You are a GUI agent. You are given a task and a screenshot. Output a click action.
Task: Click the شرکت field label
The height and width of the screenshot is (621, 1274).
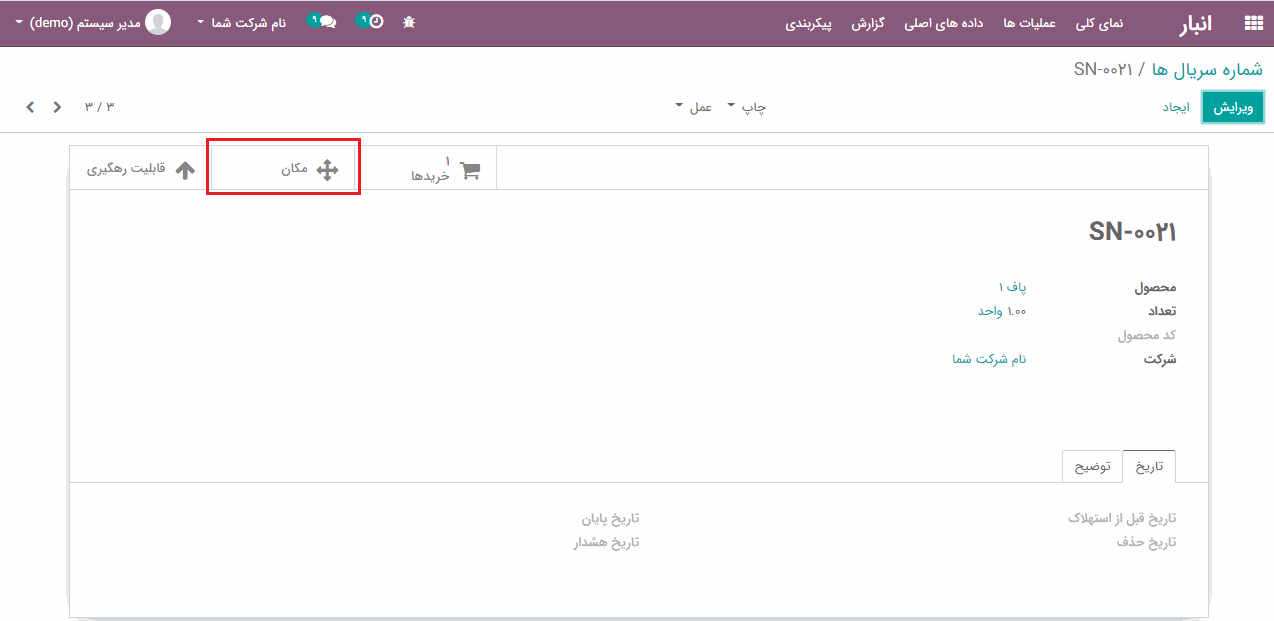pyautogui.click(x=1160, y=359)
